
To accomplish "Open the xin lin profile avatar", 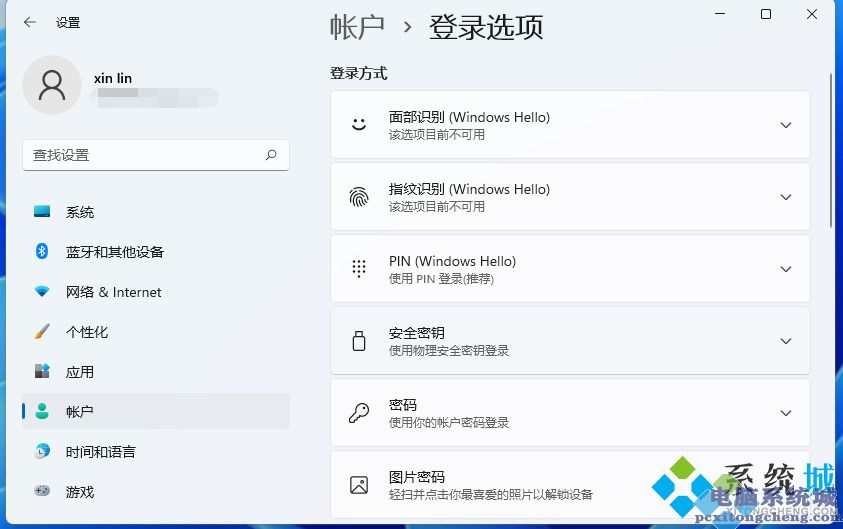I will (x=52, y=85).
